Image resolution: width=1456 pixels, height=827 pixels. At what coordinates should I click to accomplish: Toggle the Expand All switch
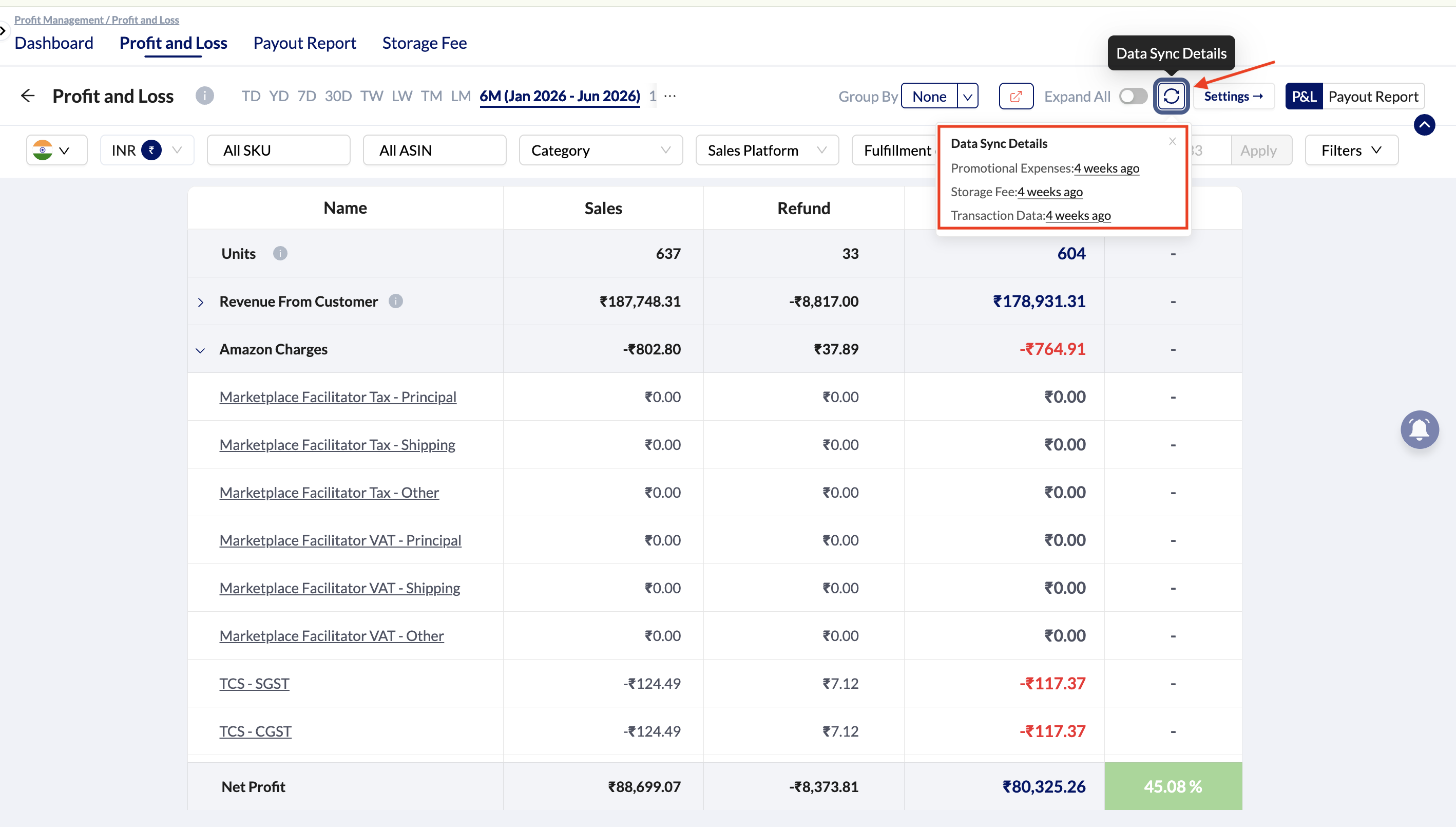coord(1133,96)
